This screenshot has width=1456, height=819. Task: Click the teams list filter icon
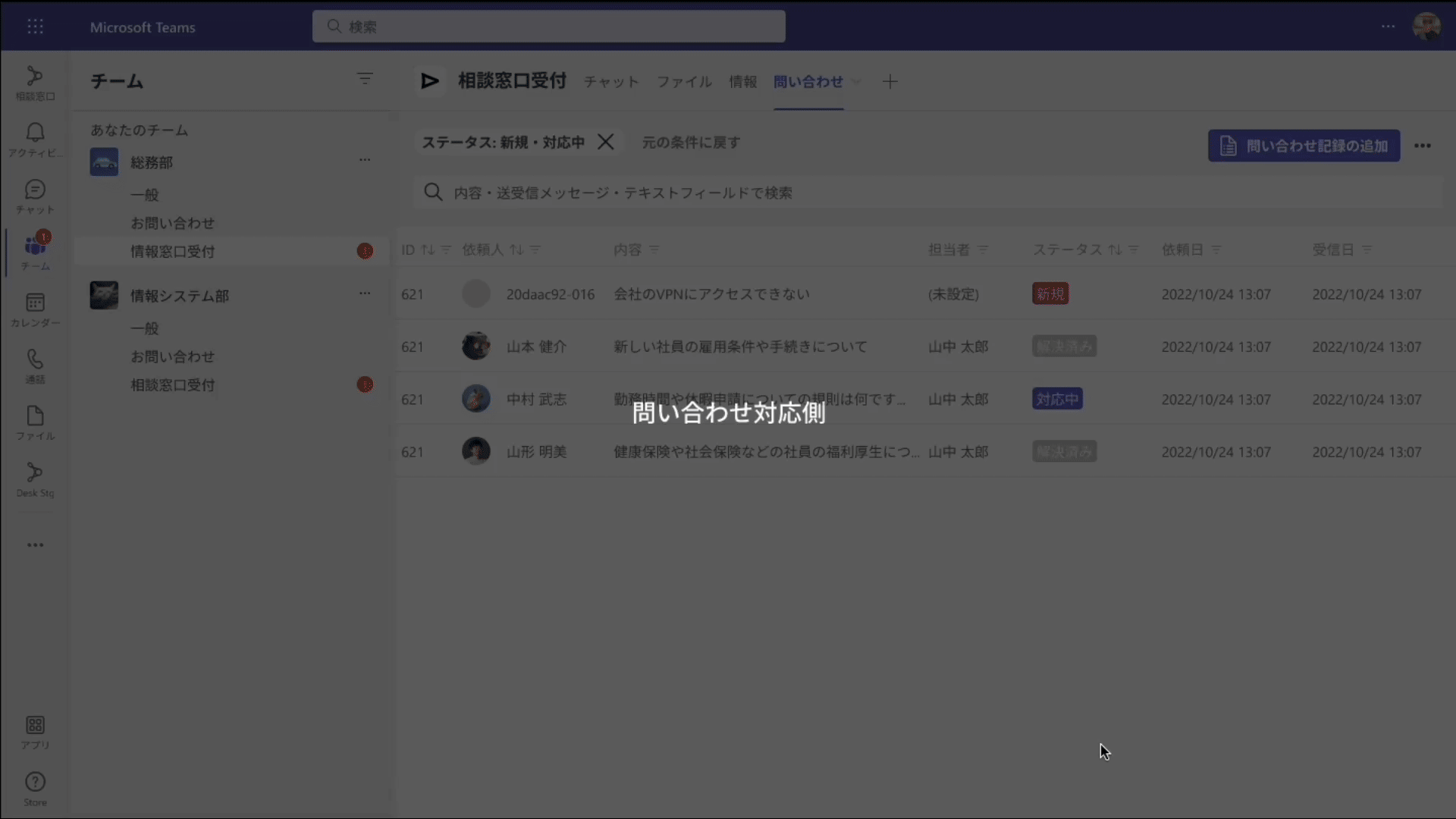(365, 79)
